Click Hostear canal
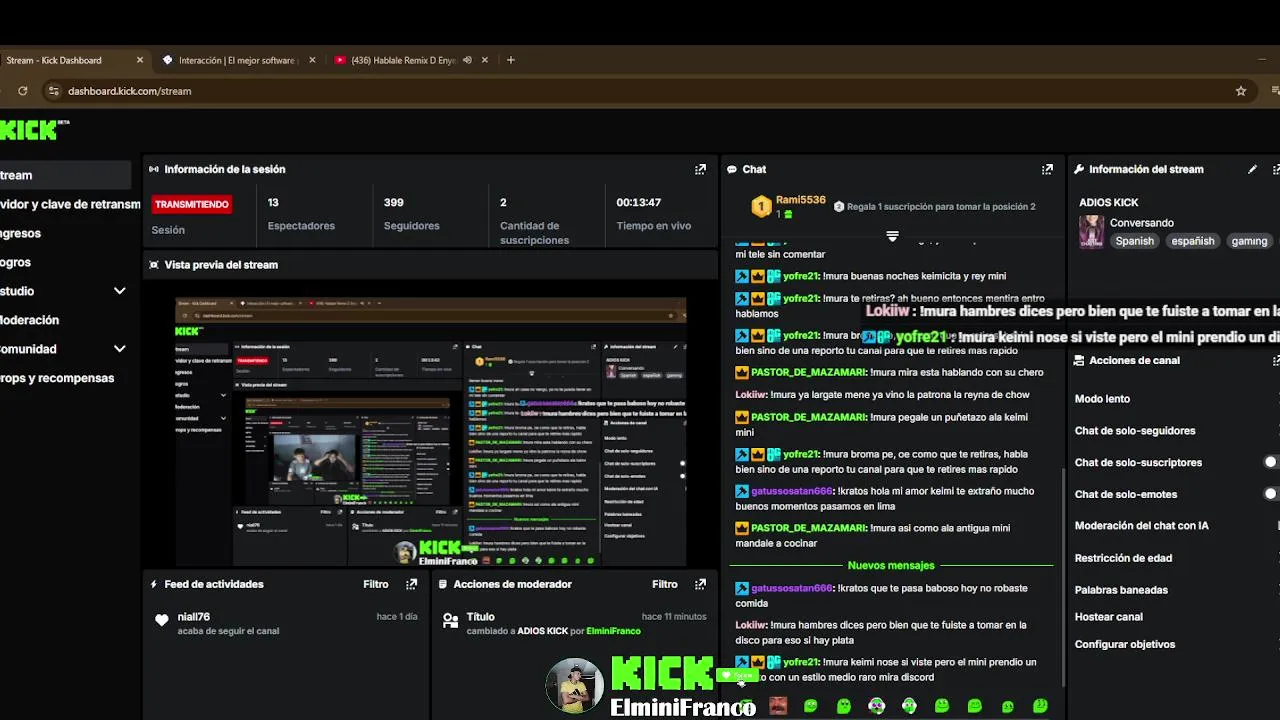Image resolution: width=1280 pixels, height=720 pixels. coord(1108,617)
